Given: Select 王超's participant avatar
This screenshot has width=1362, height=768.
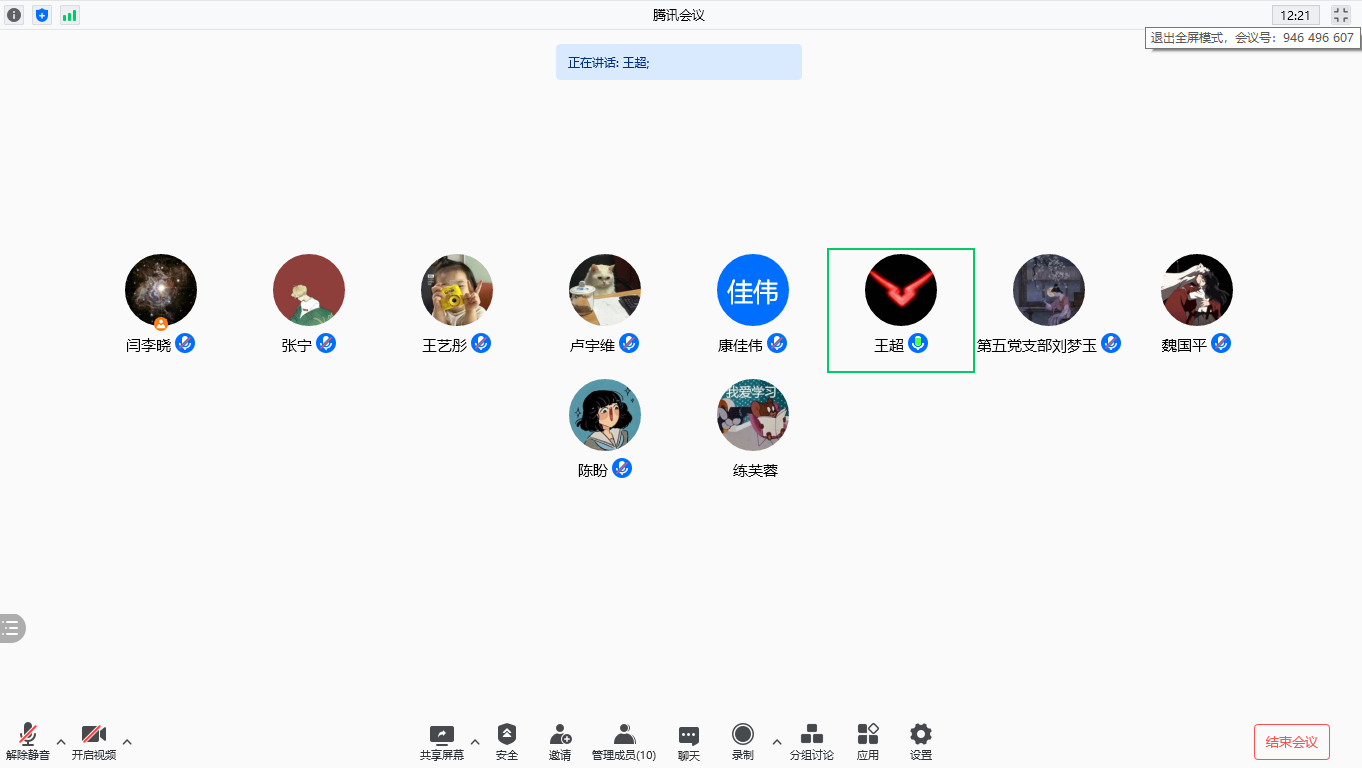Looking at the screenshot, I should (x=900, y=290).
